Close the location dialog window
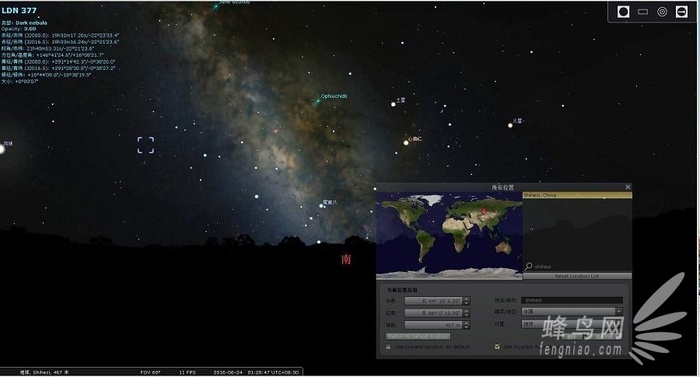The height and width of the screenshot is (377, 700). (x=628, y=187)
